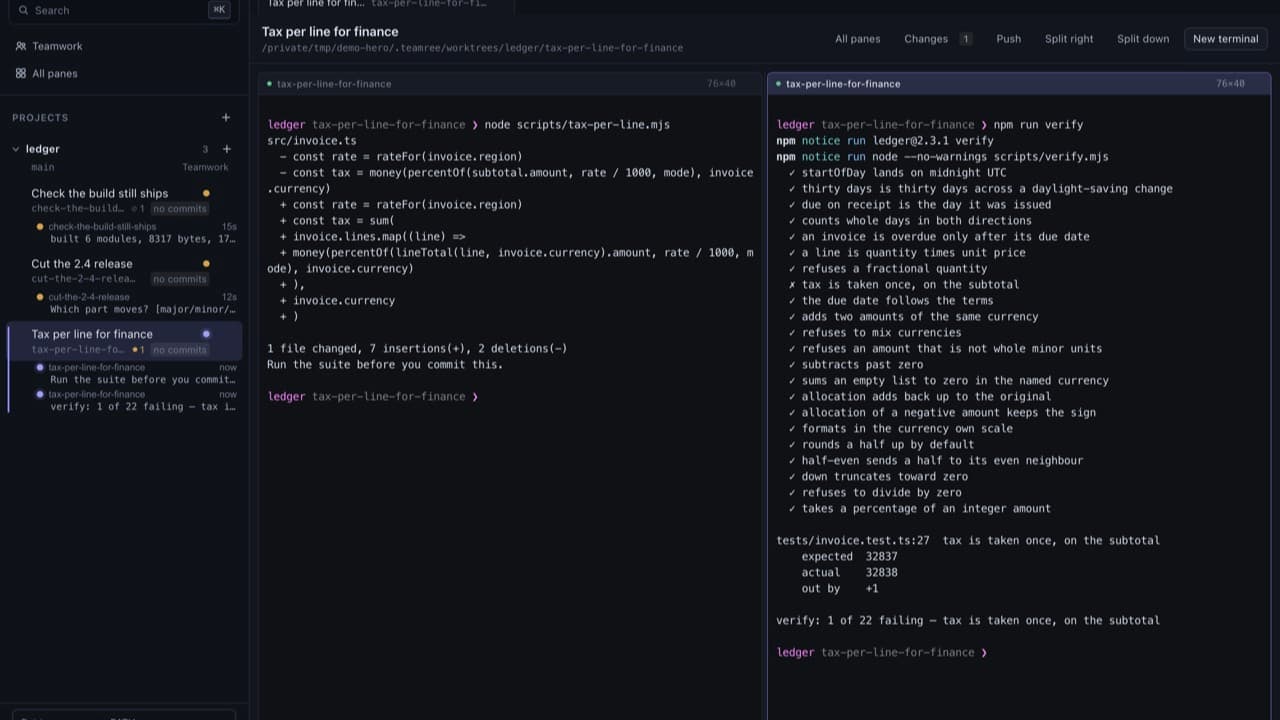Add a new project with the PROJECTS plus icon
This screenshot has width=1280, height=720.
[226, 117]
